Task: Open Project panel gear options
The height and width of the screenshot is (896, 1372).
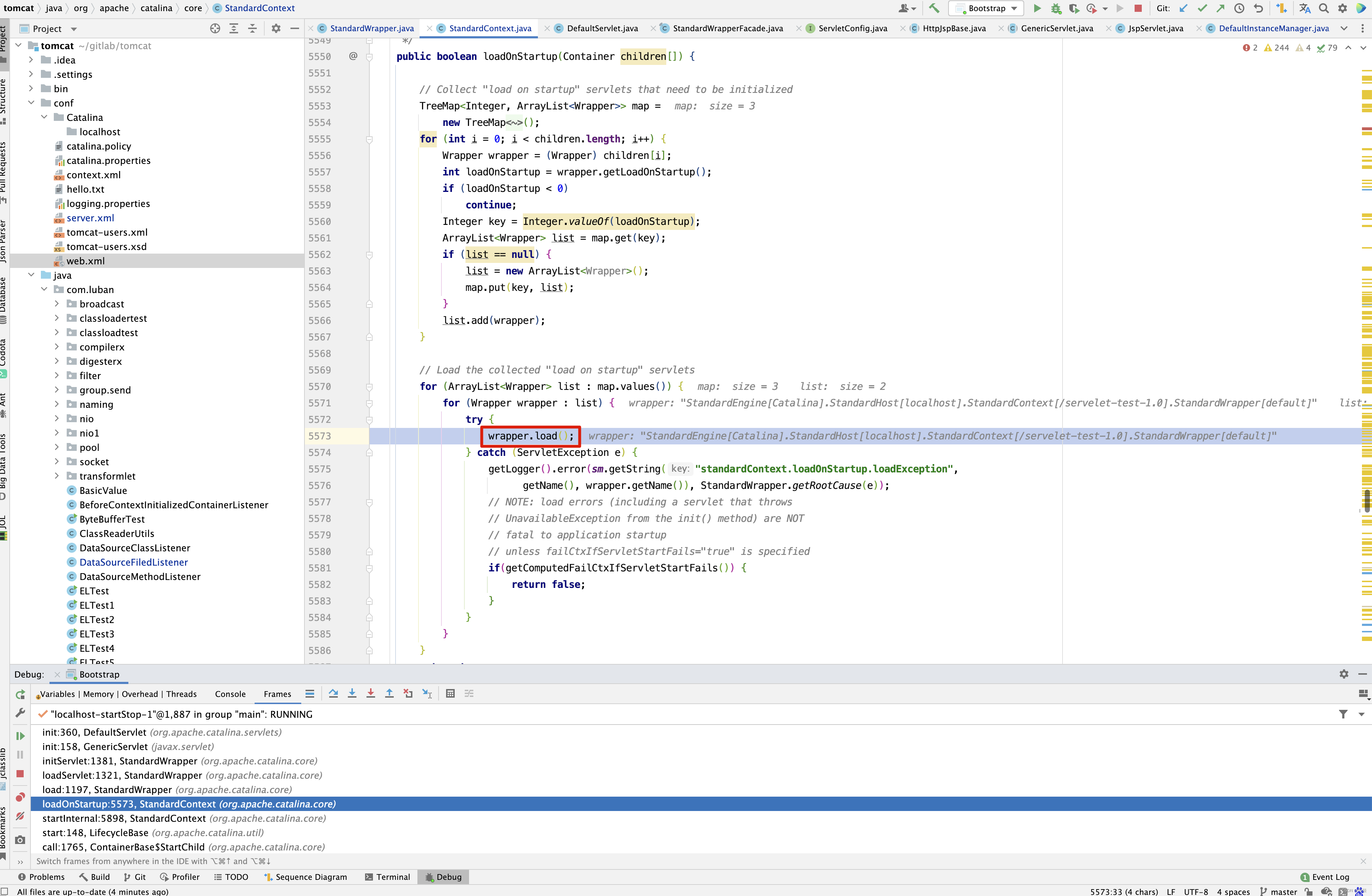Action: pyautogui.click(x=276, y=28)
